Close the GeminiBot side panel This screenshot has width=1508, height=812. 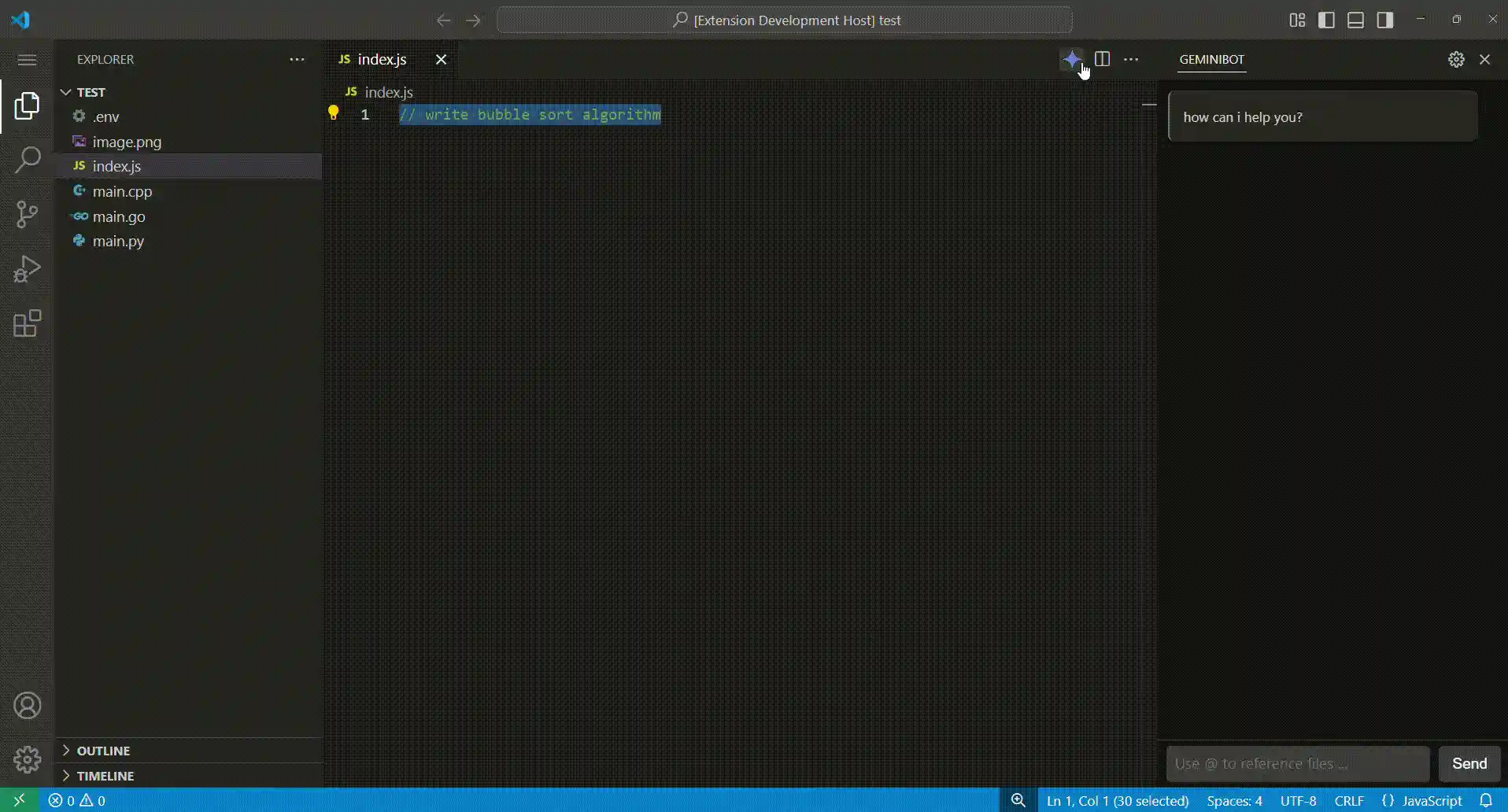[1485, 60]
